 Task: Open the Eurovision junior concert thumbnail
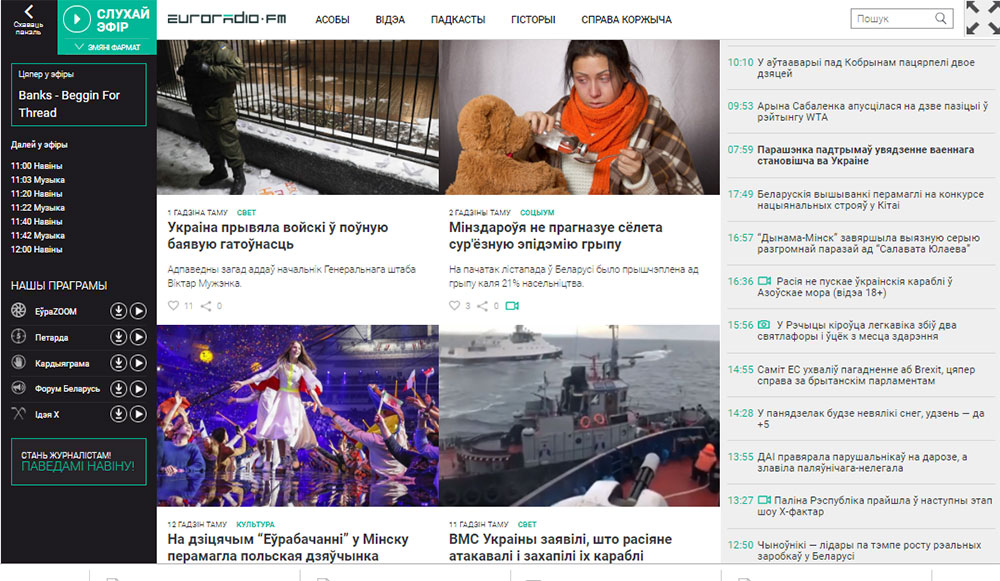297,415
